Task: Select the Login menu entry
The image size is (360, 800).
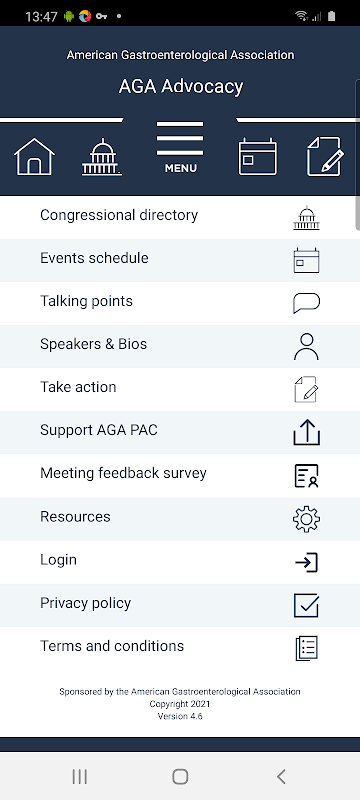Action: (x=180, y=562)
